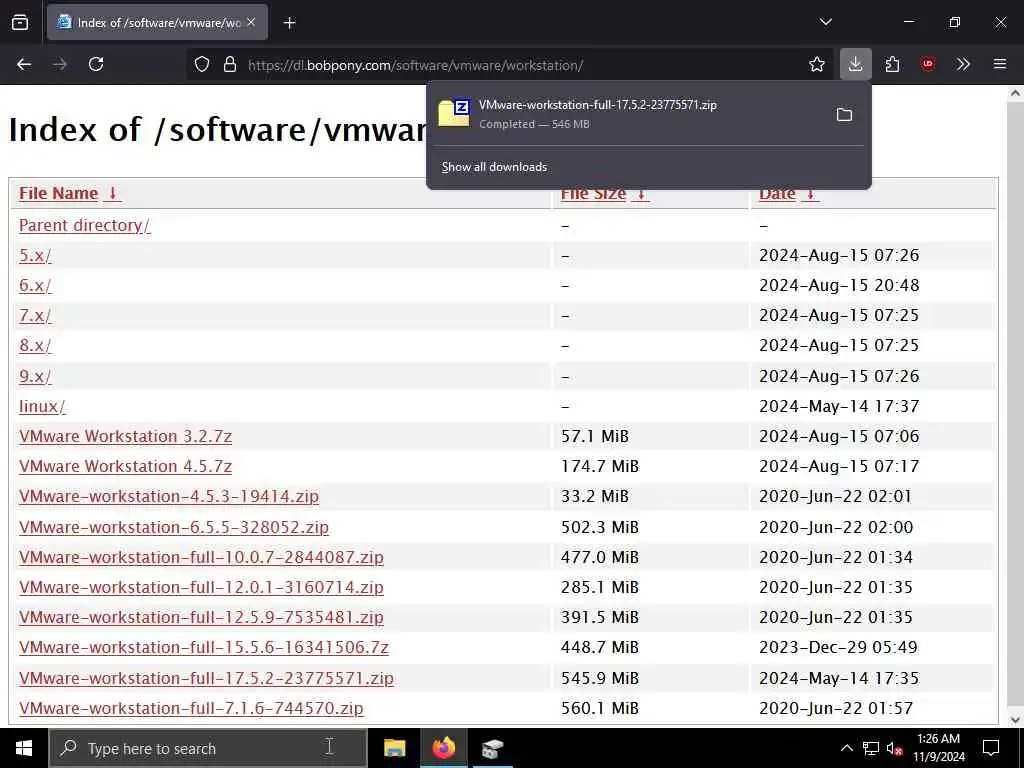
Task: Open the 8.x folder
Action: (35, 345)
